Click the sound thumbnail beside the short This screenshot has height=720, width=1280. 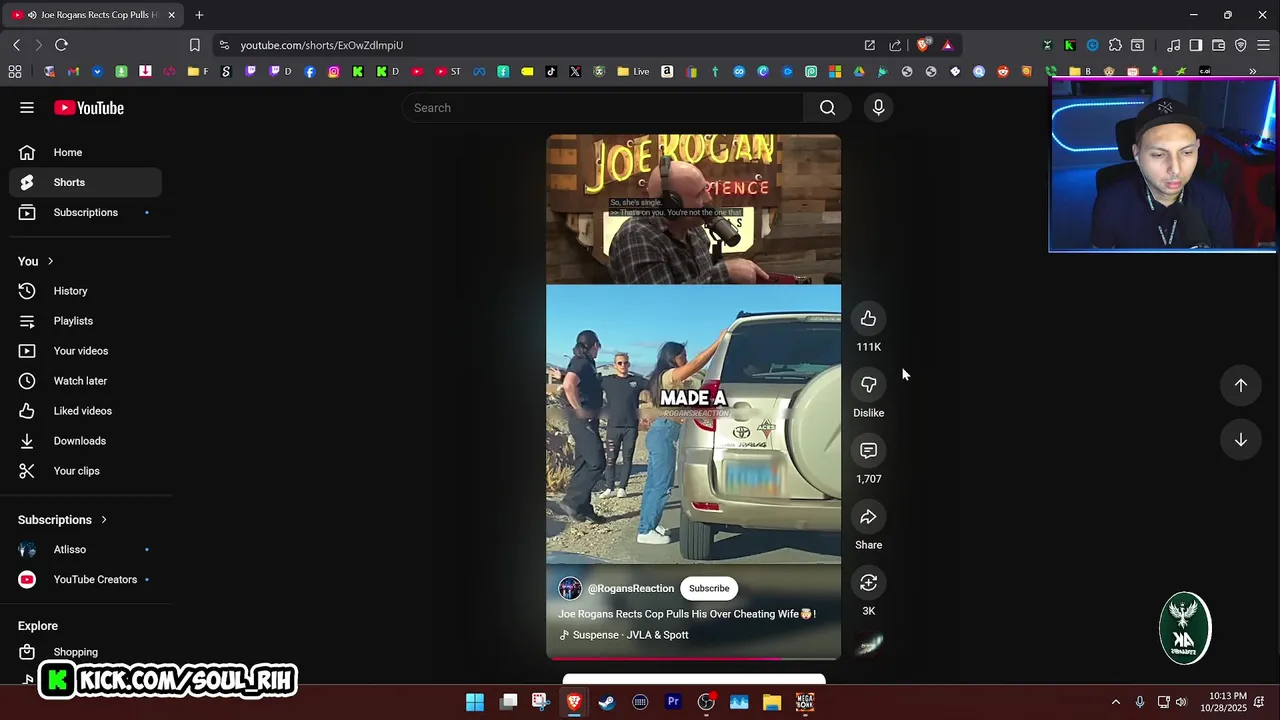pyautogui.click(x=869, y=645)
